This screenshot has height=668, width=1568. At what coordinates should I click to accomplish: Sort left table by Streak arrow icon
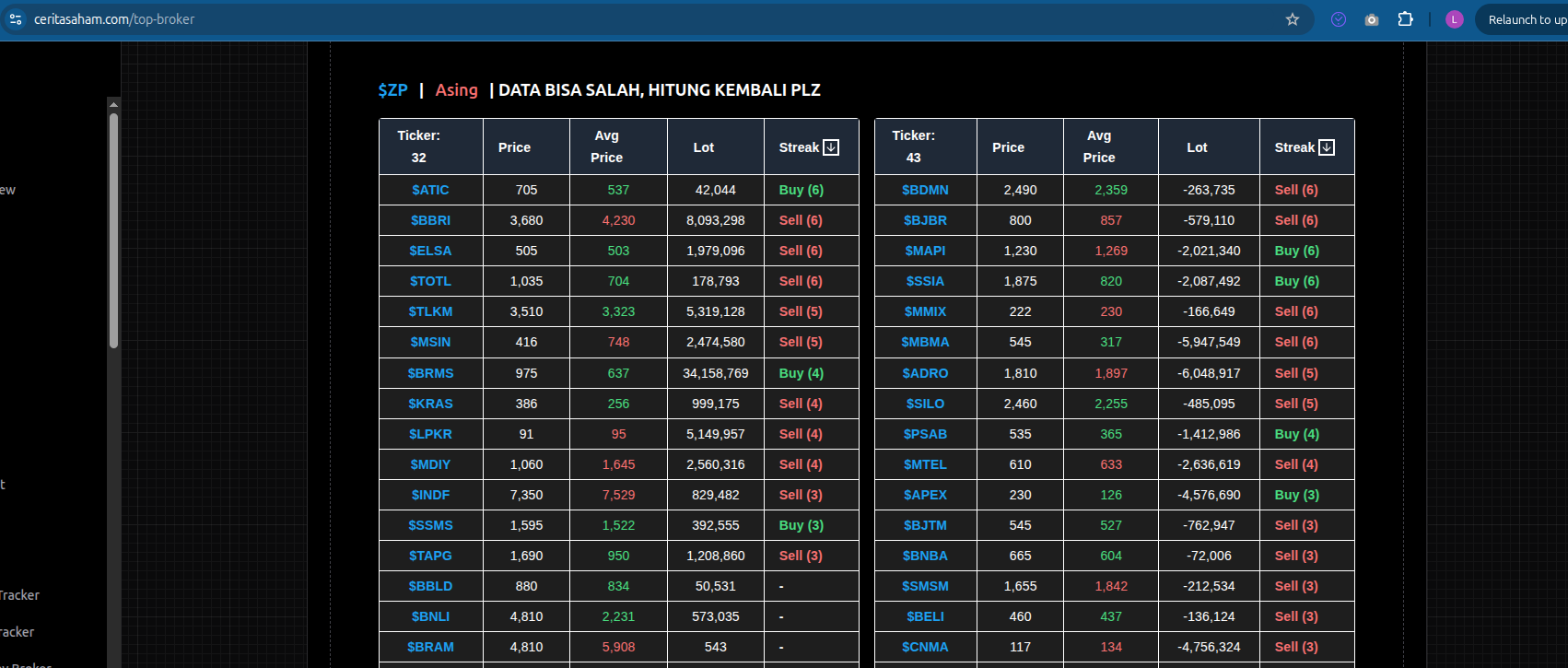[x=831, y=147]
